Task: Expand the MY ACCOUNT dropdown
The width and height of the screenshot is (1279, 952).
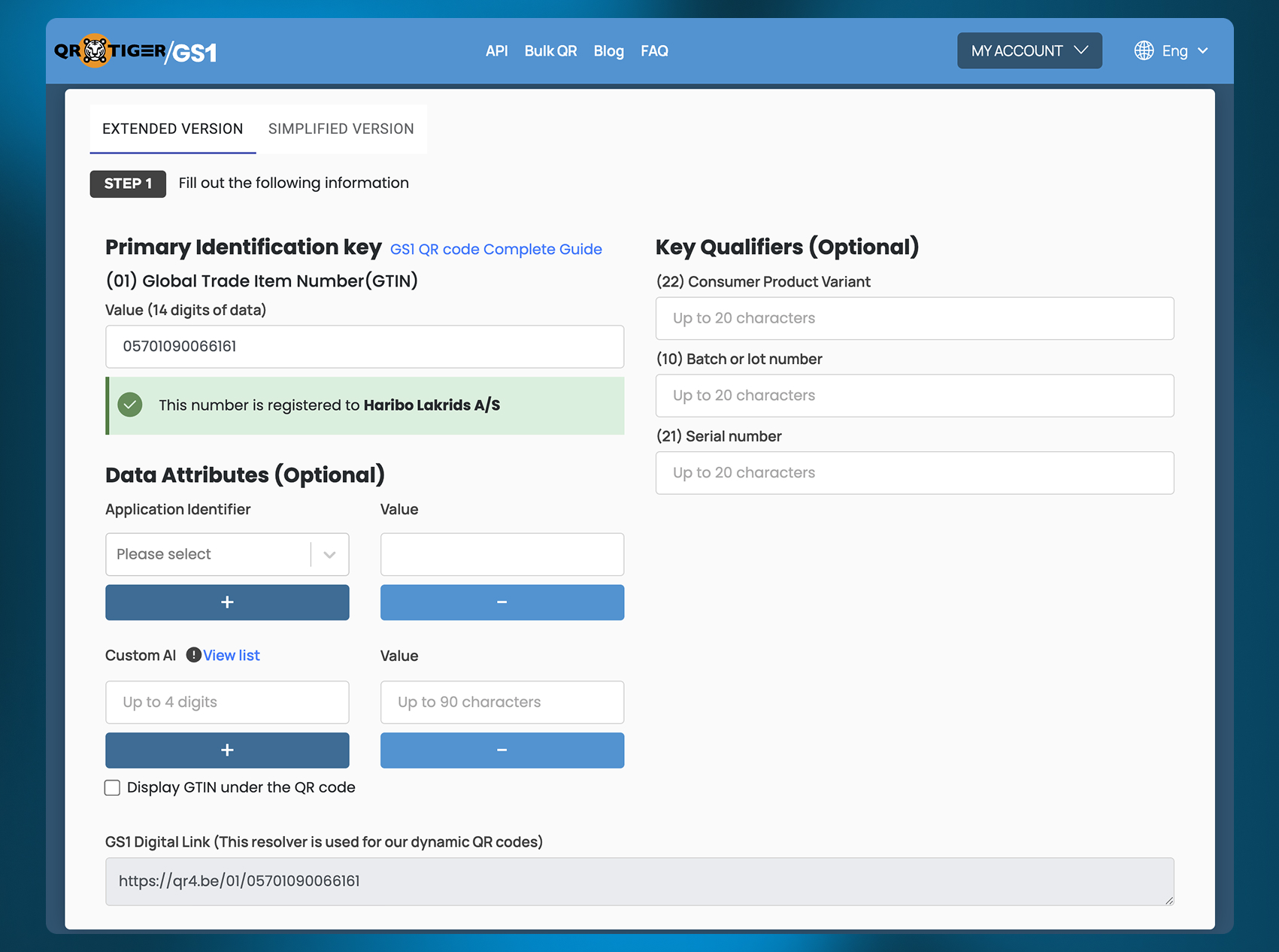Action: [x=1029, y=50]
